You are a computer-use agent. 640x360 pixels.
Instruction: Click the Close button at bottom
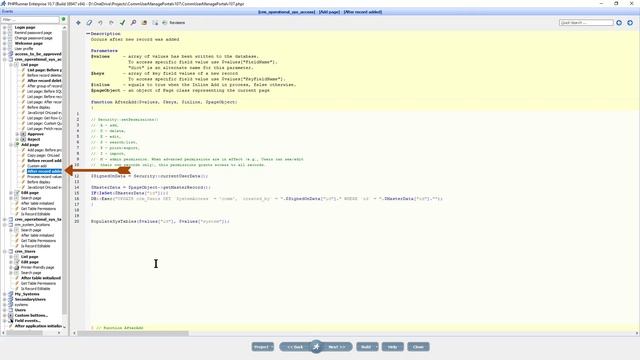pyautogui.click(x=418, y=347)
